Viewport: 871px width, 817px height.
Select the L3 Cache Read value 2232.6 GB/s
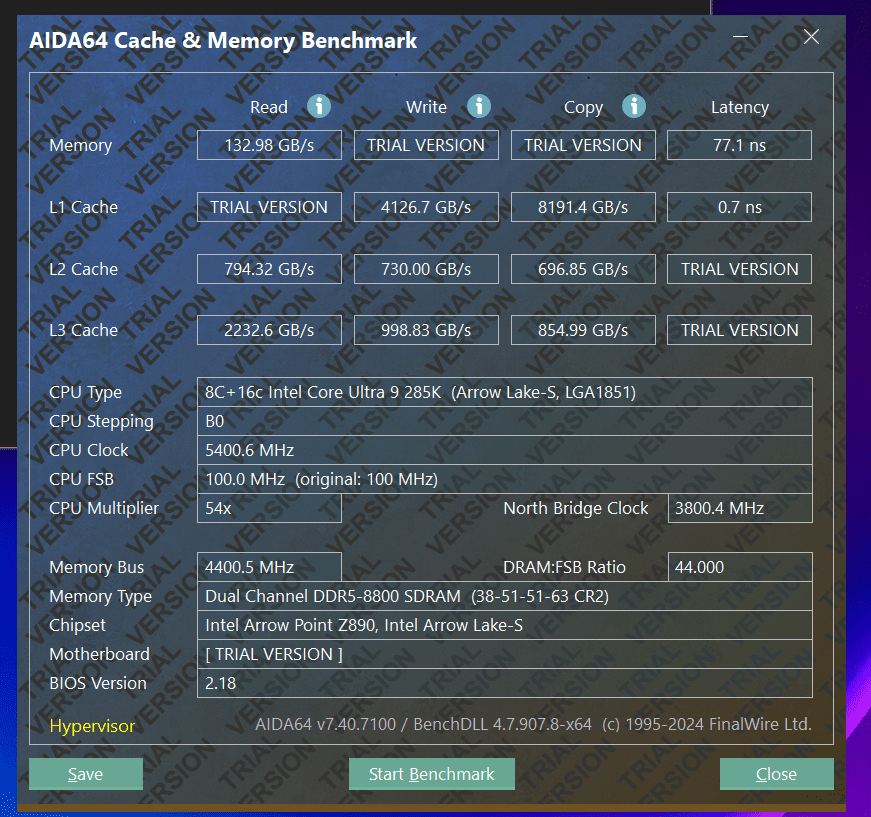[x=269, y=330]
